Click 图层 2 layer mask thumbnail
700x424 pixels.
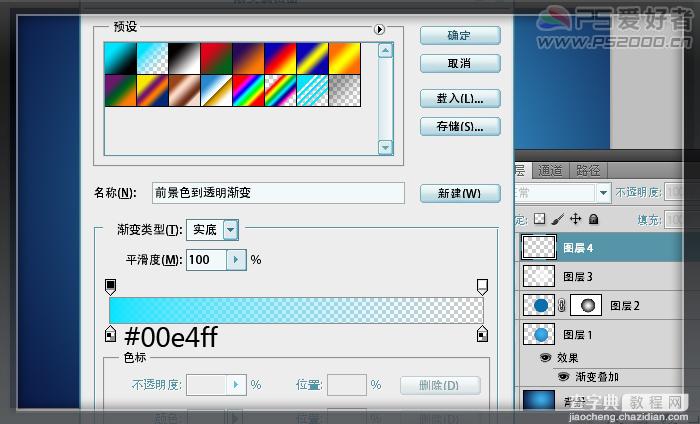pos(586,305)
